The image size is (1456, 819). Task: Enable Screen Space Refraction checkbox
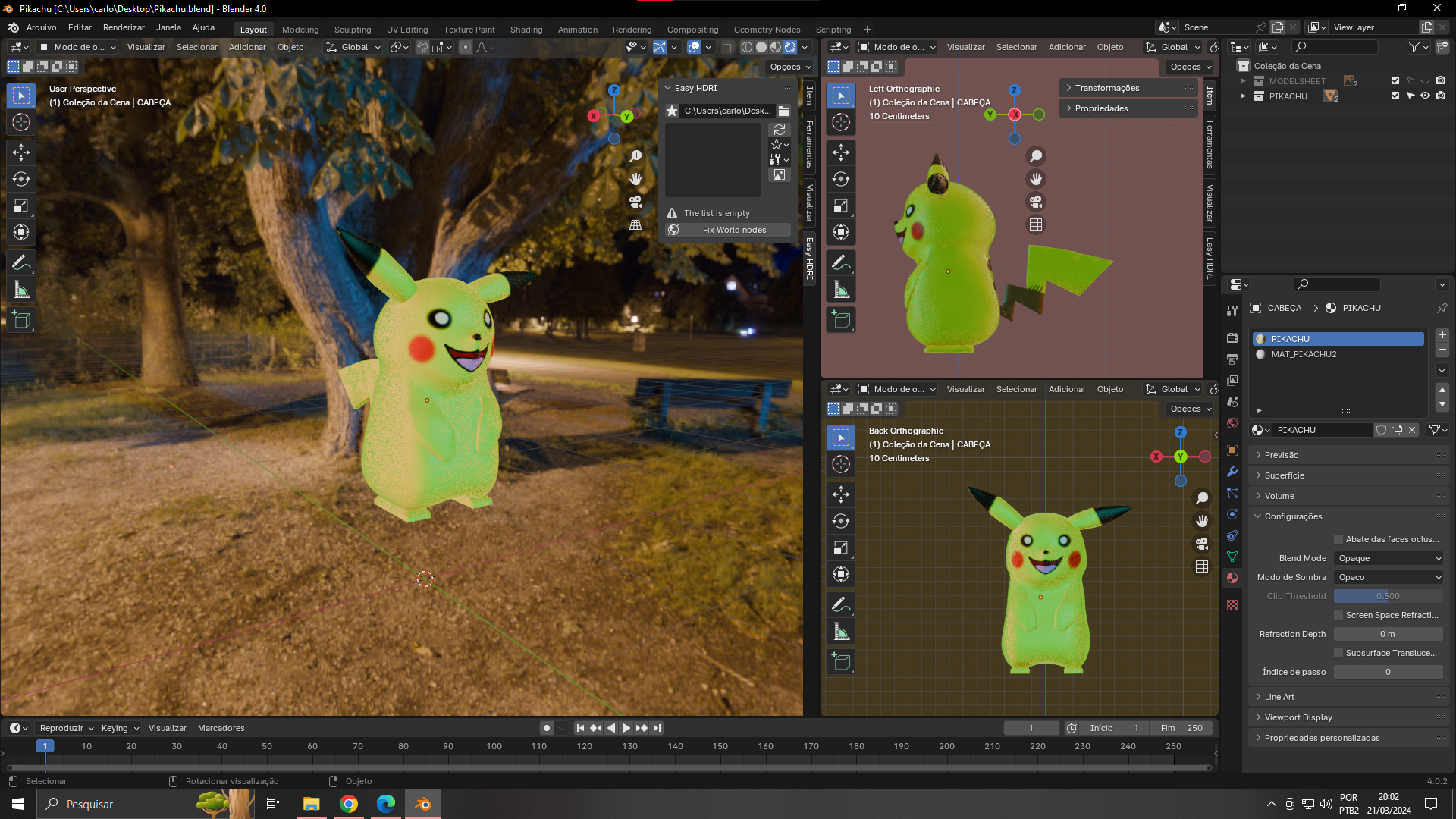click(x=1338, y=615)
